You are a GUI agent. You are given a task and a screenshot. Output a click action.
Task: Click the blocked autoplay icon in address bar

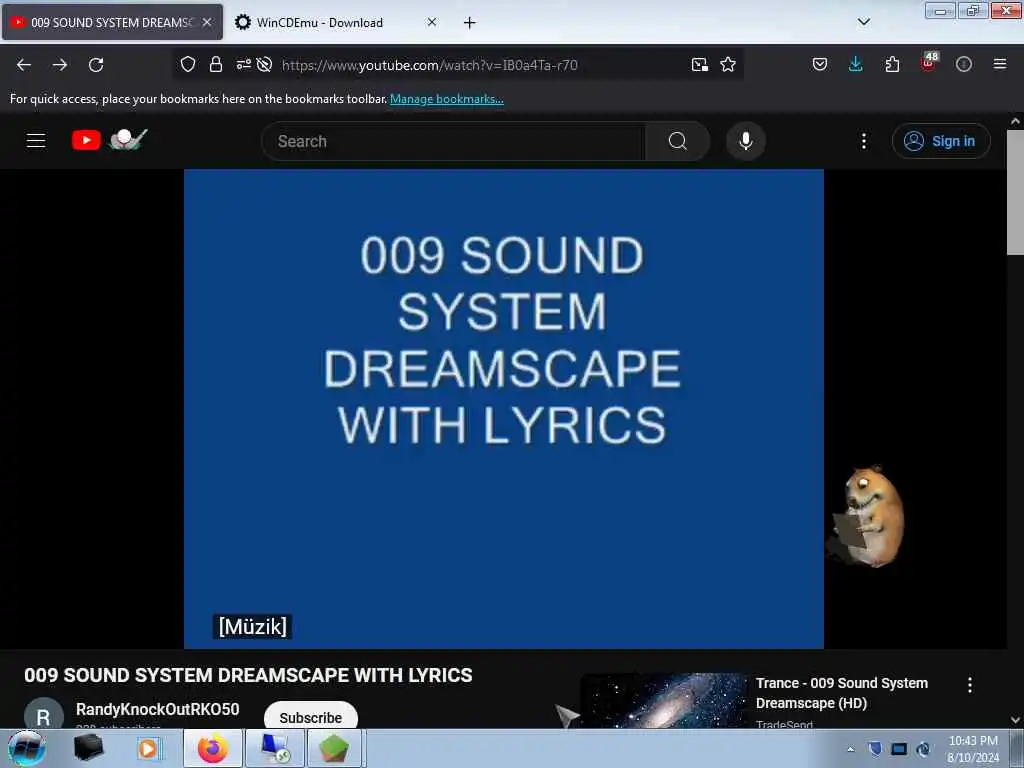coord(264,64)
